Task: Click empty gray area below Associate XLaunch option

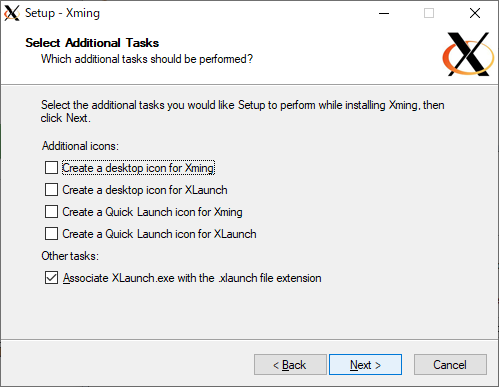Action: coord(249,313)
